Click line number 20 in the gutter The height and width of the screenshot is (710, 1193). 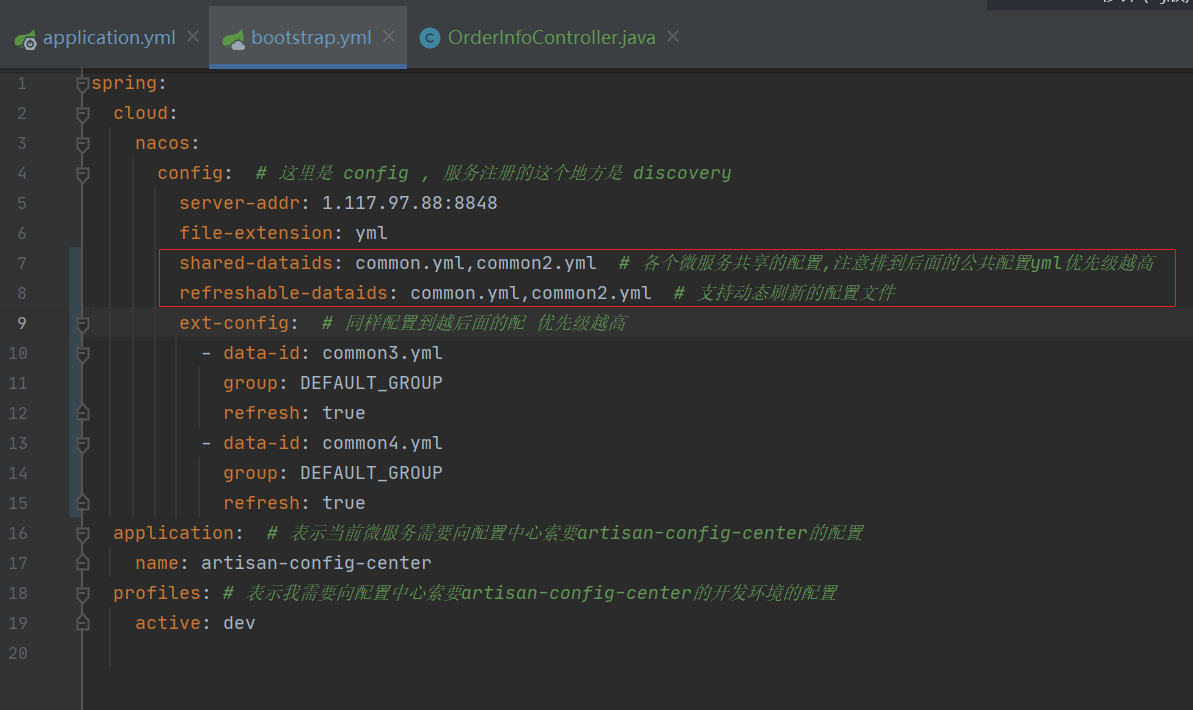[x=17, y=653]
